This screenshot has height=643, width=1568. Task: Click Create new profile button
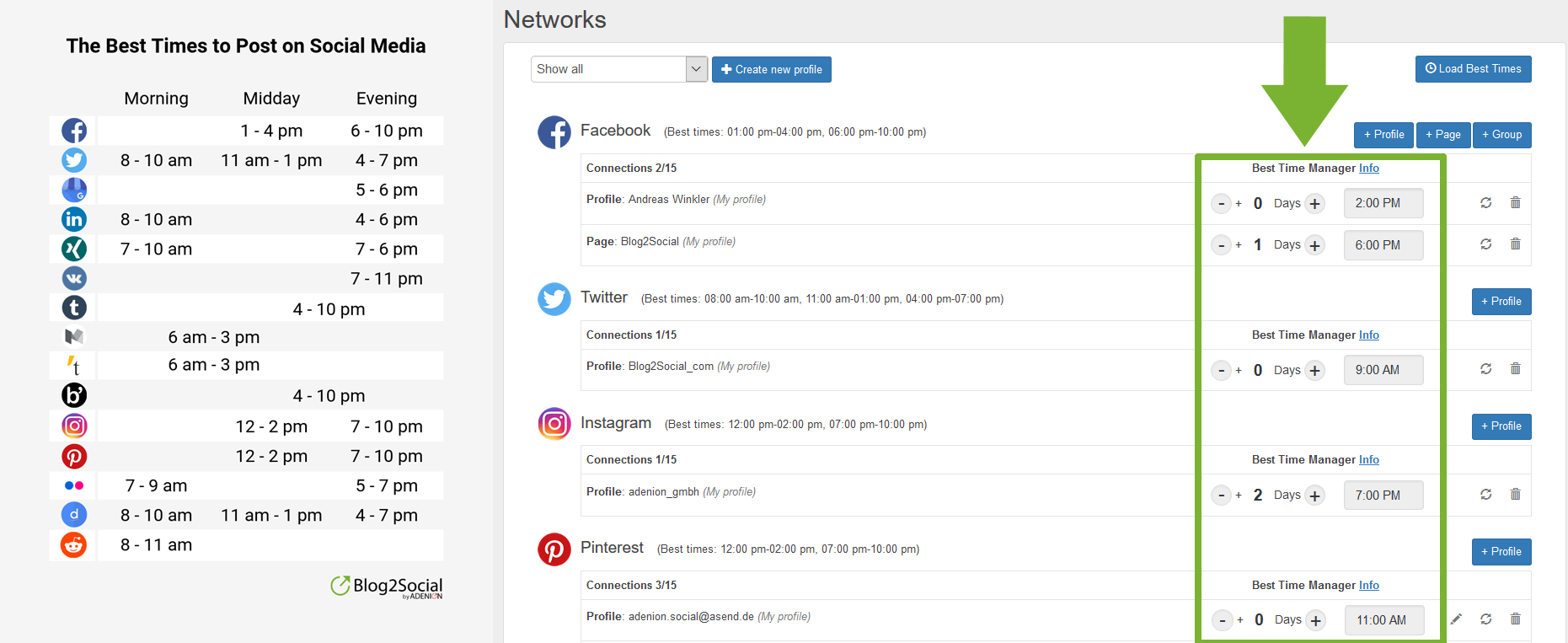[772, 69]
